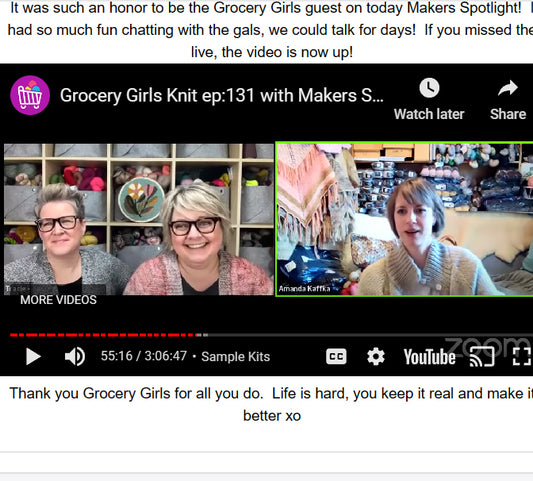Viewport: 533px width, 481px height.
Task: Click the MORE VIDEOS label
Action: 58,300
